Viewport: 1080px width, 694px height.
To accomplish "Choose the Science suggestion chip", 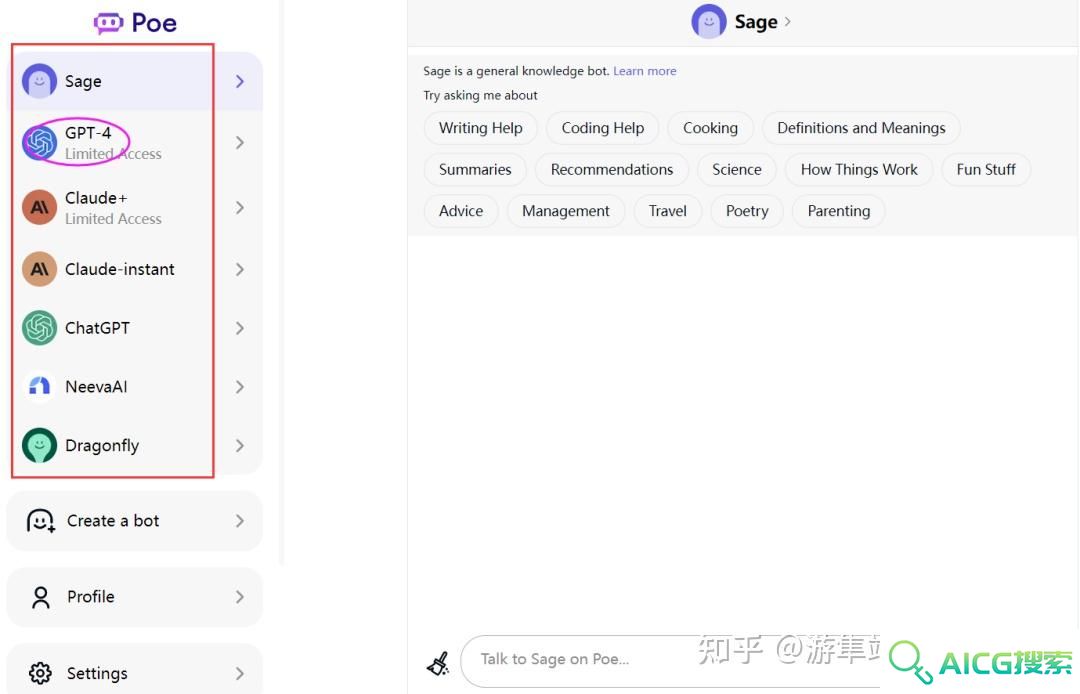I will pyautogui.click(x=736, y=169).
